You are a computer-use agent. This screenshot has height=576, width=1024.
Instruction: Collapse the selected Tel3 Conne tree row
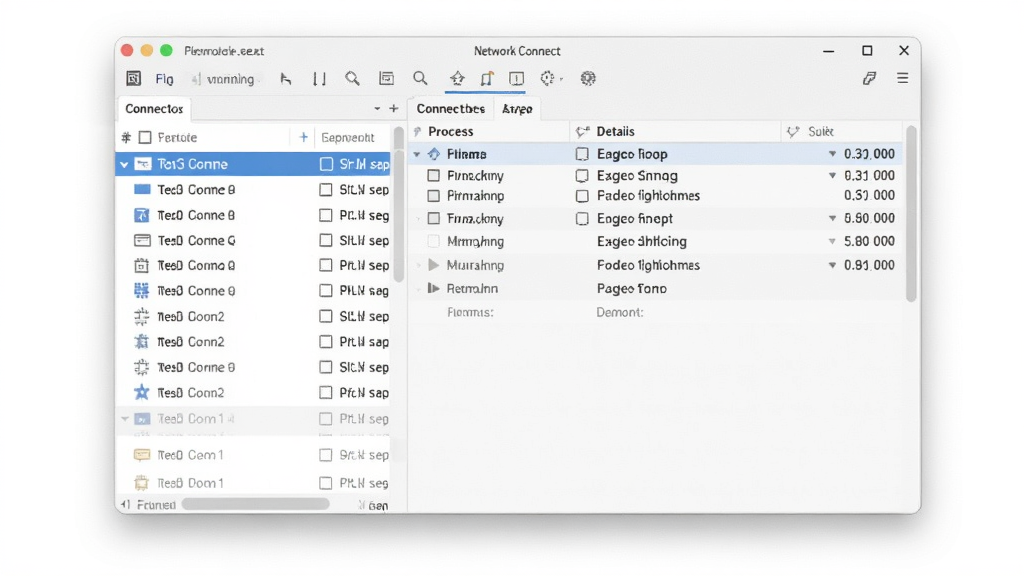(124, 165)
